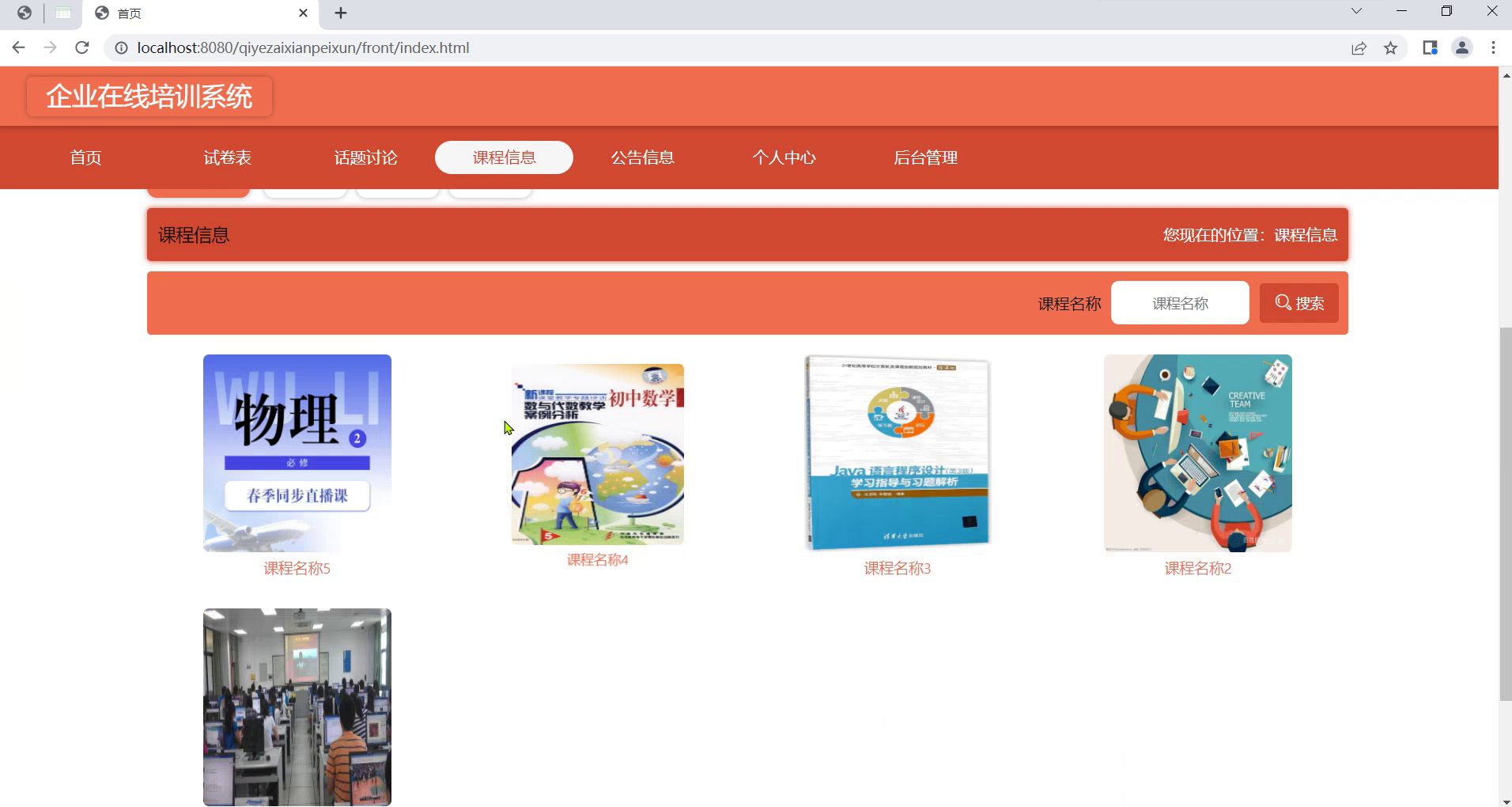Screen dimensions: 1512x807
Task: Open tab search dropdown arrow
Action: coord(1356,11)
